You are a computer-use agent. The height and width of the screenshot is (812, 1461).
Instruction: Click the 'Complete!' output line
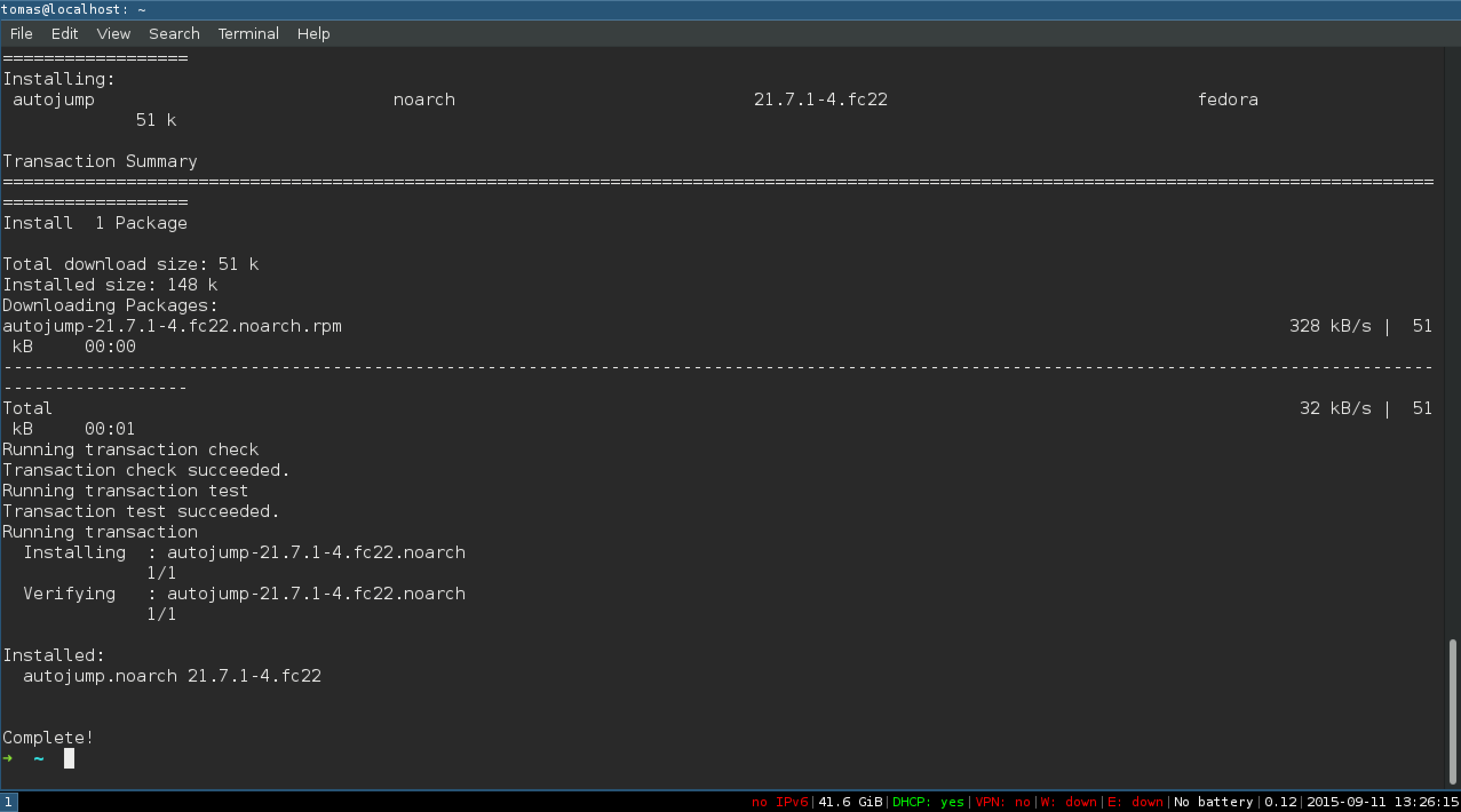tap(48, 738)
